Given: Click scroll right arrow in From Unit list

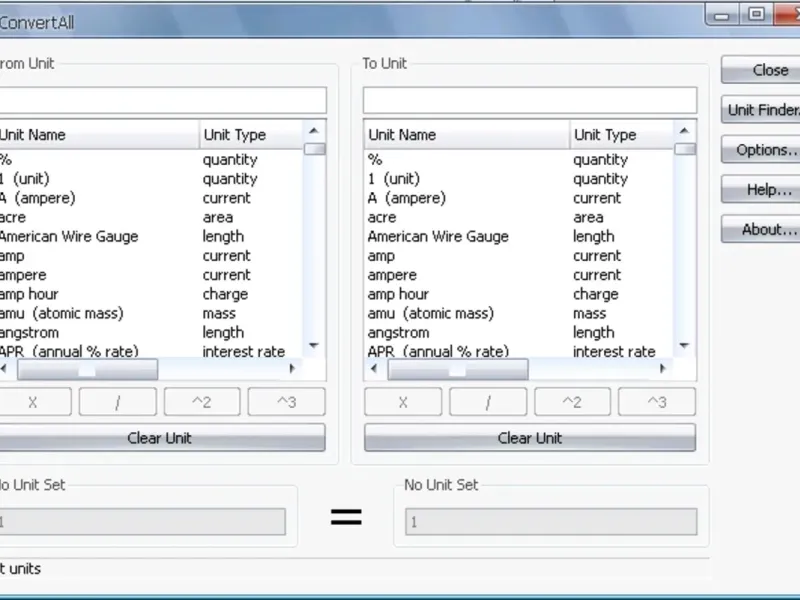Looking at the screenshot, I should [292, 368].
